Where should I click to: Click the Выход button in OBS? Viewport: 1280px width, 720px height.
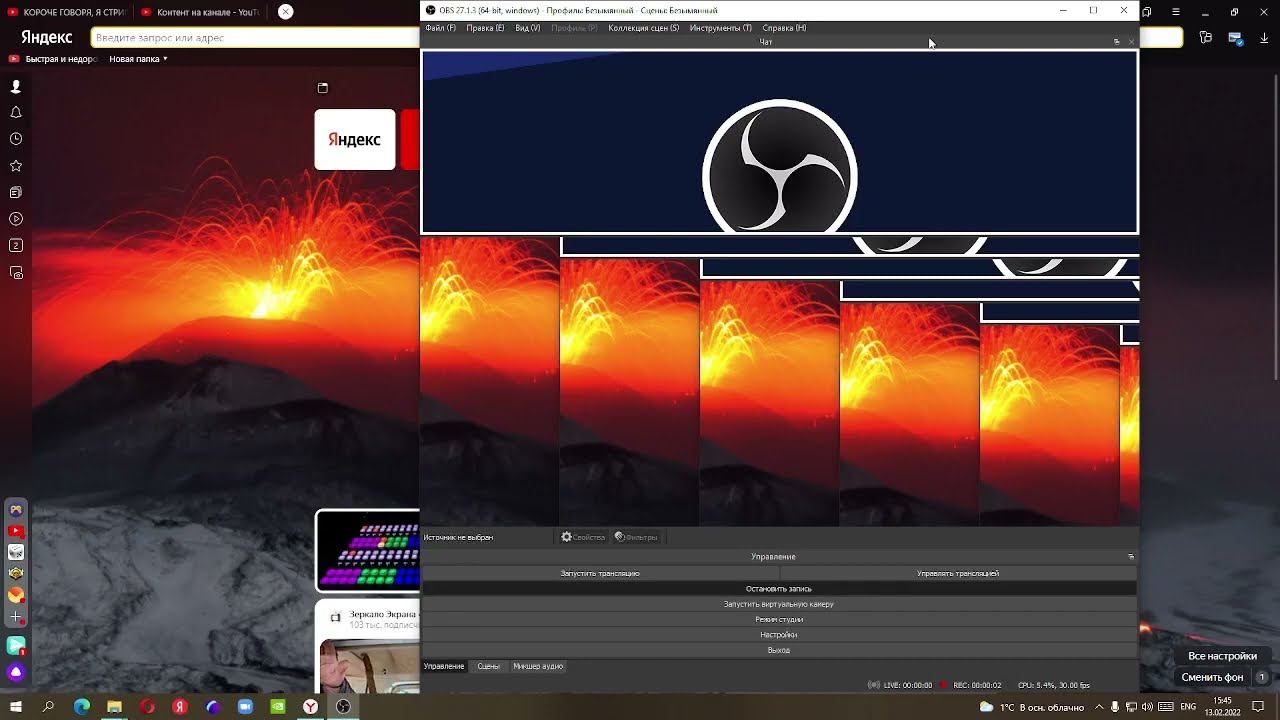(x=779, y=650)
